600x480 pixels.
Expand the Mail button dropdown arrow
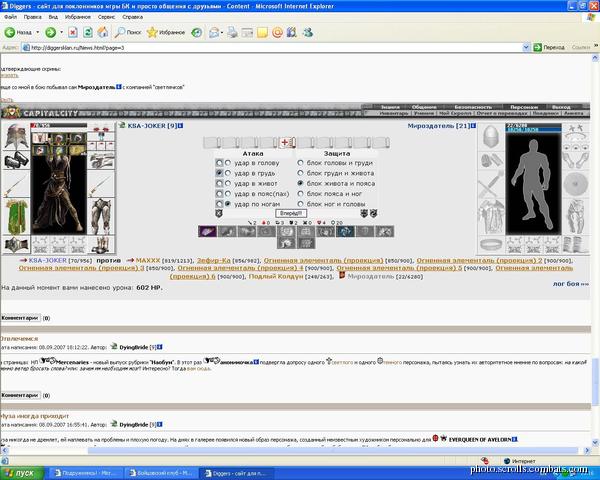click(222, 33)
